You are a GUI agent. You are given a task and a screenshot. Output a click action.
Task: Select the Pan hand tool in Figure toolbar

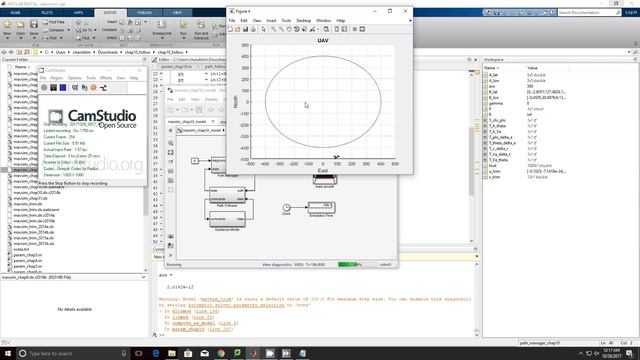coord(289,29)
